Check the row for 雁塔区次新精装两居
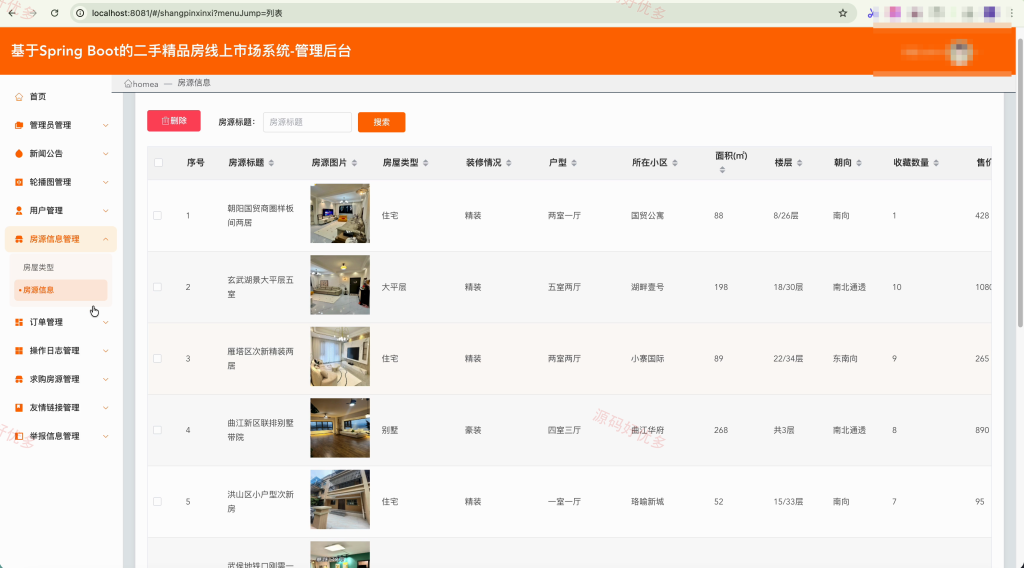 click(x=157, y=358)
